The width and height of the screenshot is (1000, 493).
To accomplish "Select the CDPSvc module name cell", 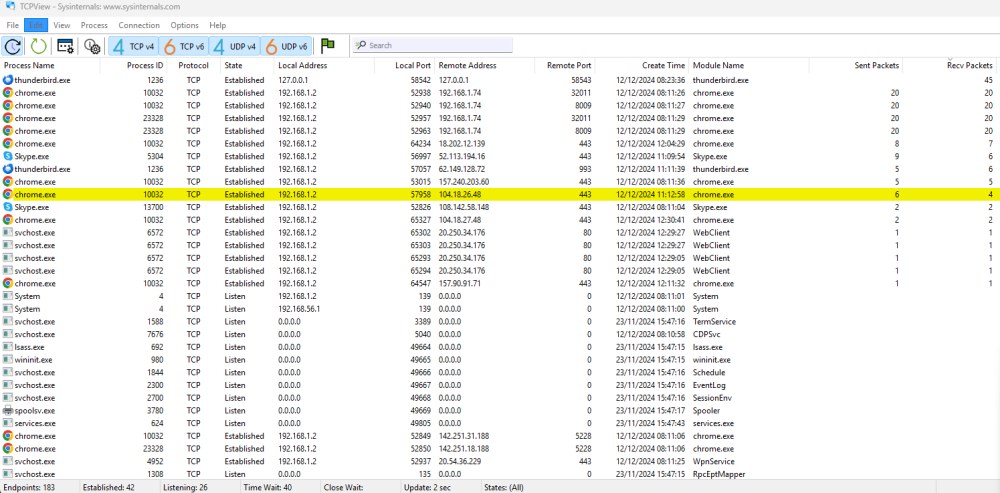I will pyautogui.click(x=708, y=334).
